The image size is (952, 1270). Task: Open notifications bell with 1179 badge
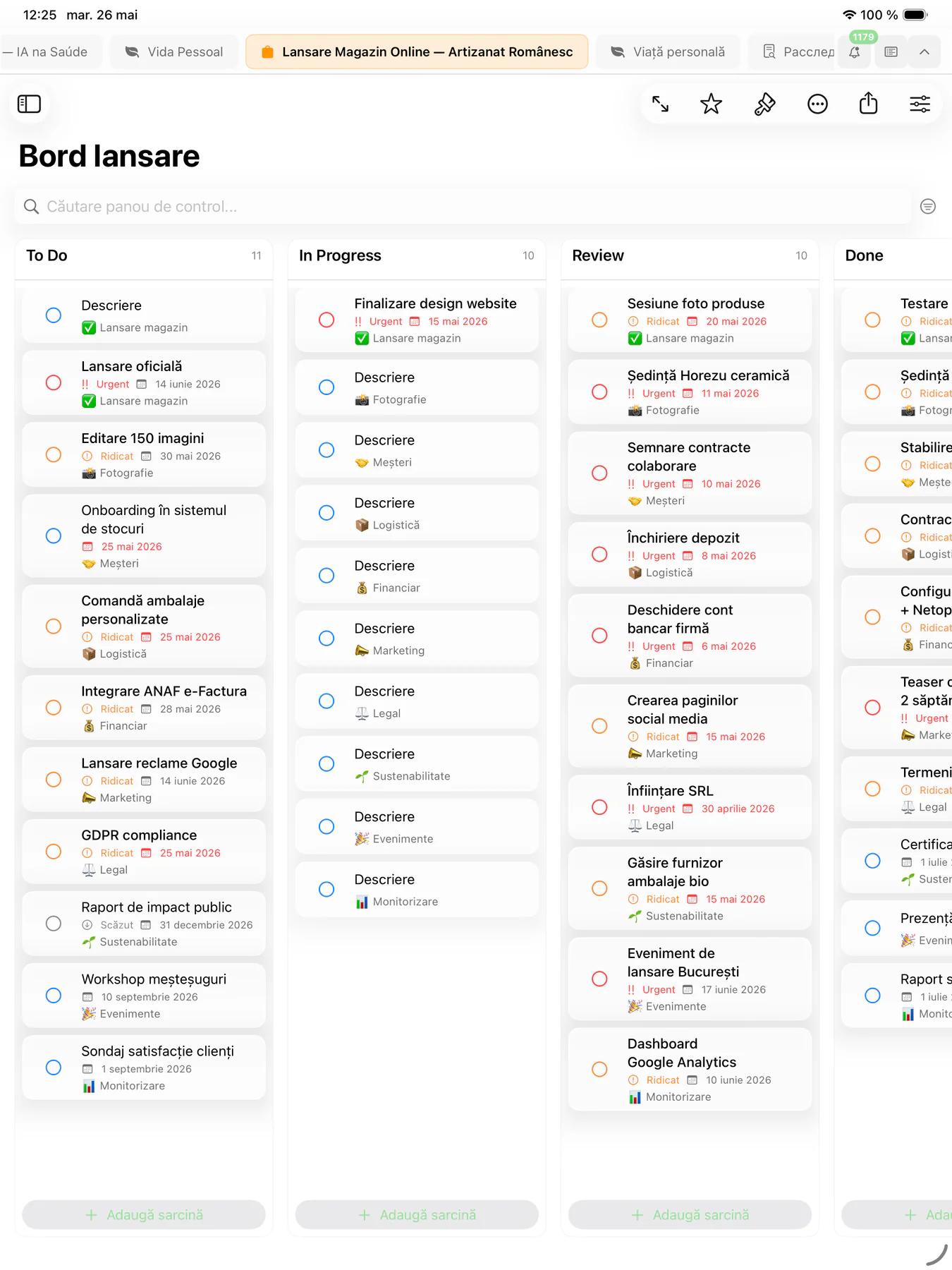coord(854,52)
